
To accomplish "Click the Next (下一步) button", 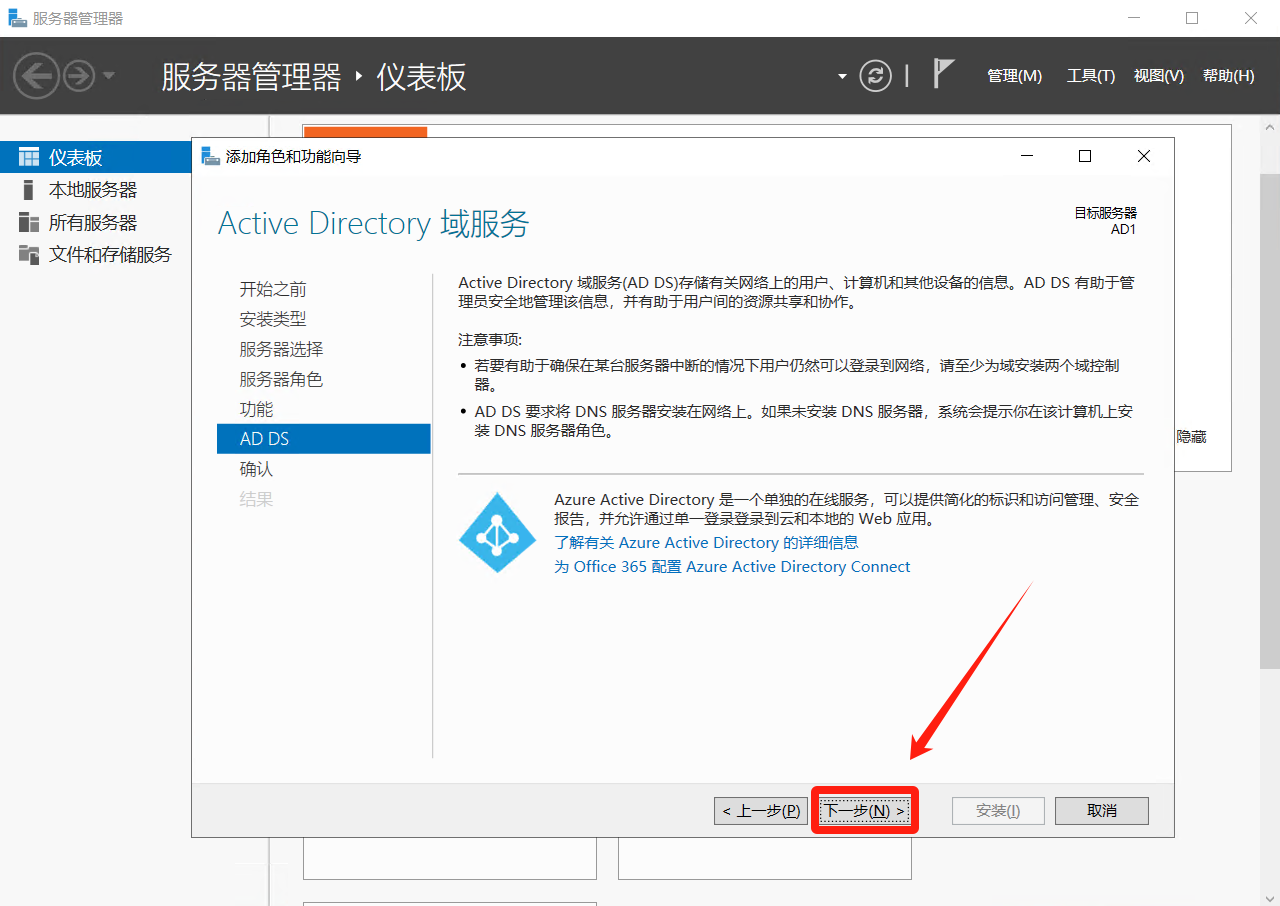I will [864, 811].
